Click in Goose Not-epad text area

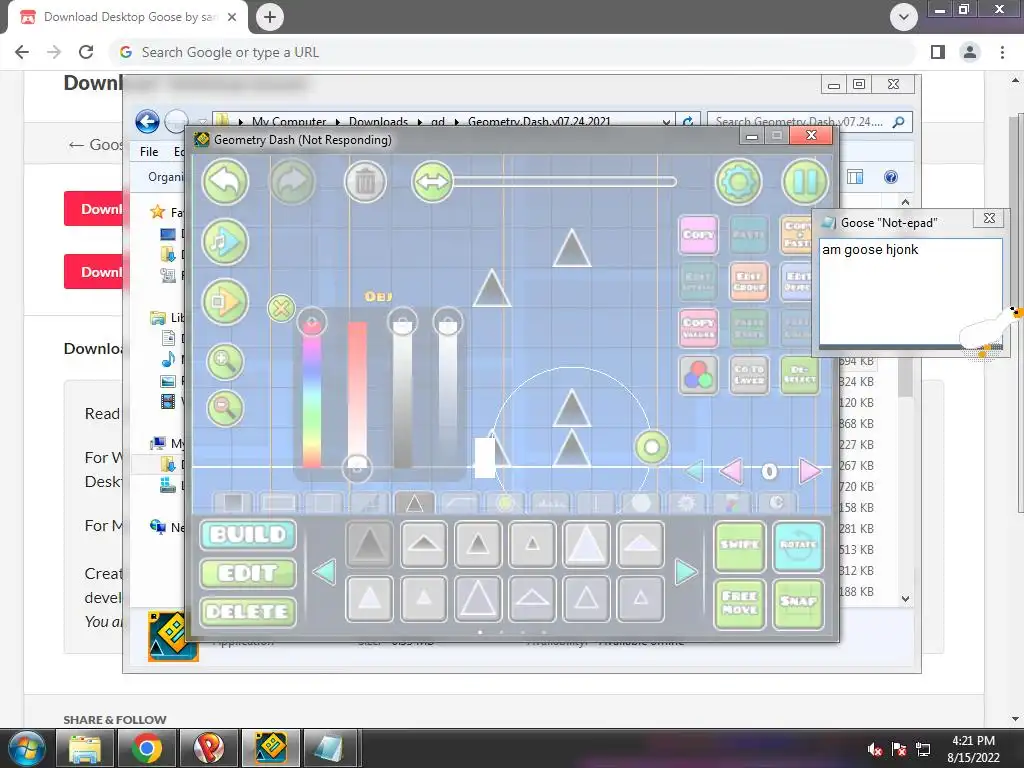tap(910, 292)
